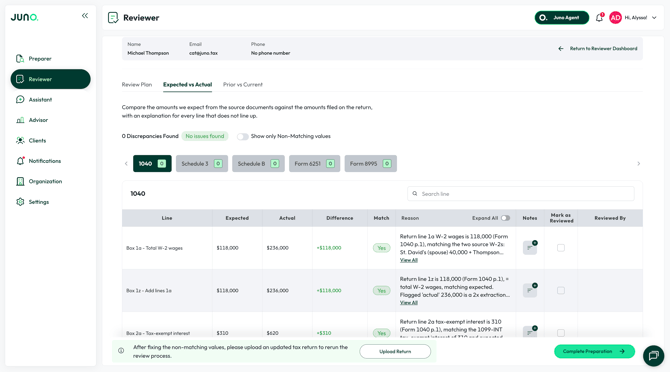Click the info icon in the upload banner
670x372 pixels.
(x=121, y=351)
